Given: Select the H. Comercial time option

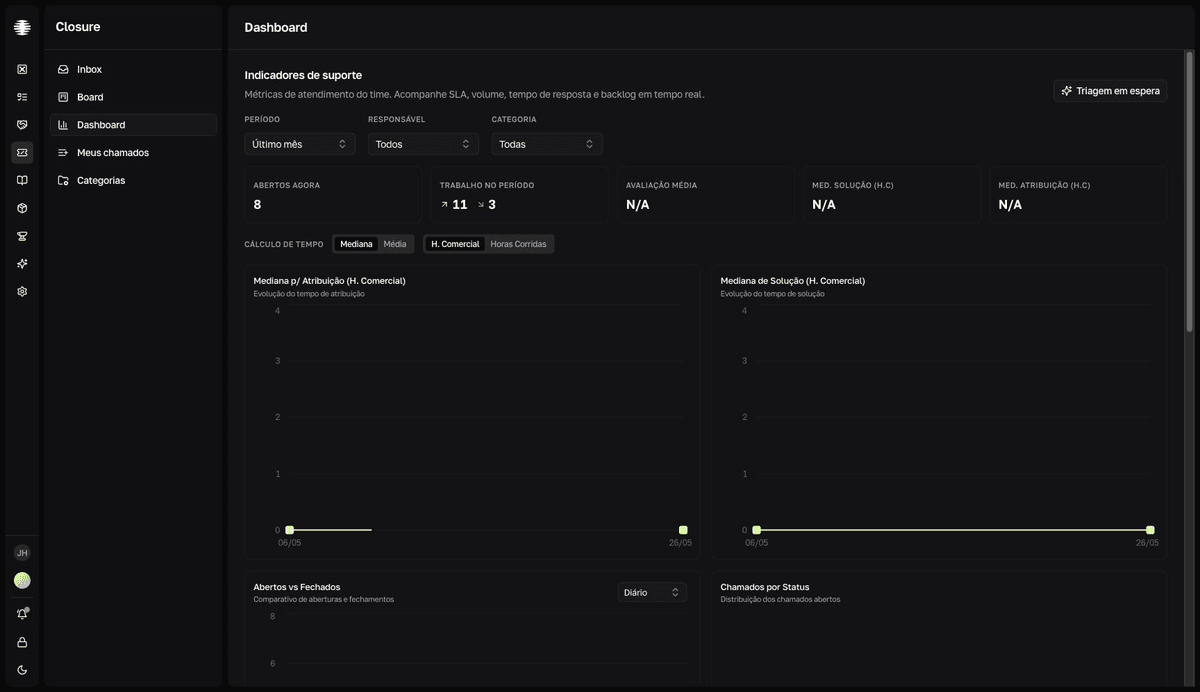Looking at the screenshot, I should pos(455,244).
